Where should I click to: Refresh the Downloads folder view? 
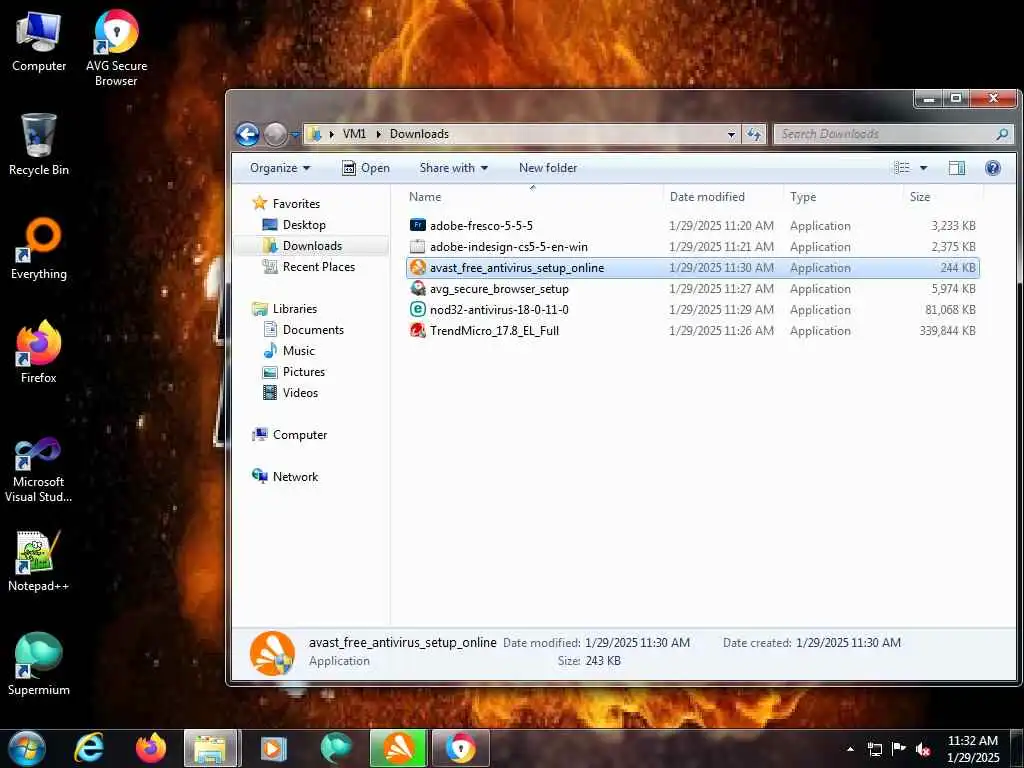click(754, 134)
